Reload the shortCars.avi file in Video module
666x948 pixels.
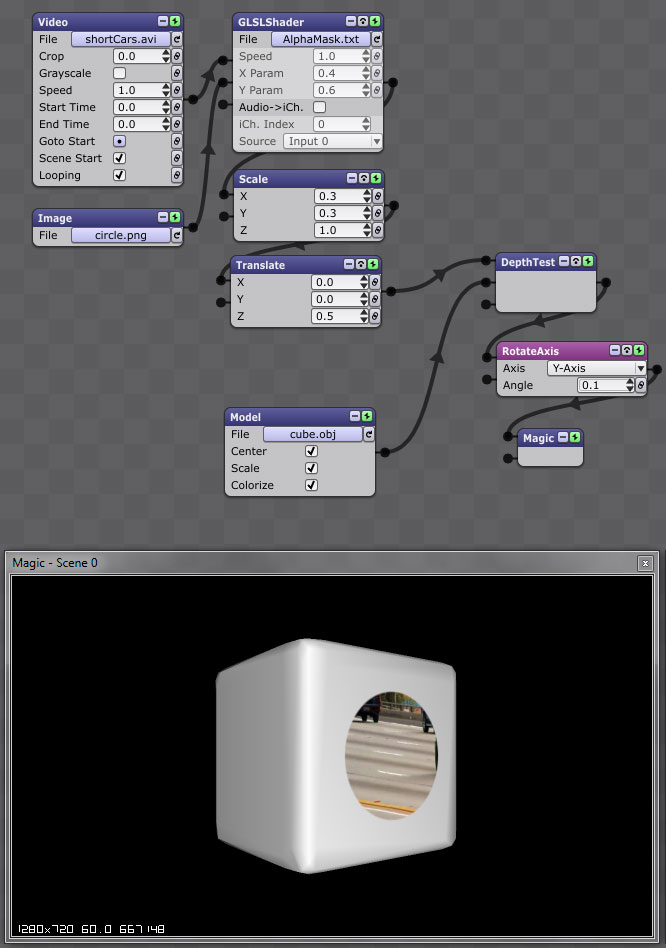[x=177, y=39]
